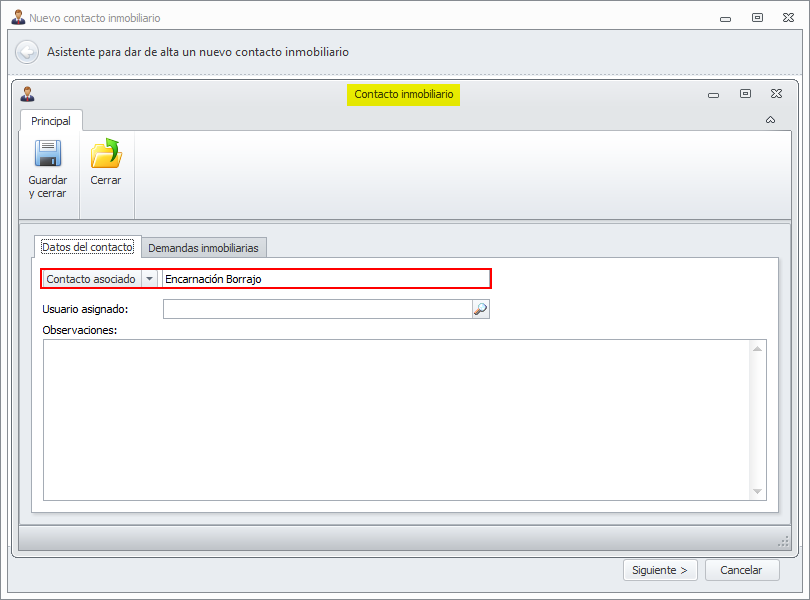810x600 pixels.
Task: Click the Observaciones: label
Action: tap(80, 330)
